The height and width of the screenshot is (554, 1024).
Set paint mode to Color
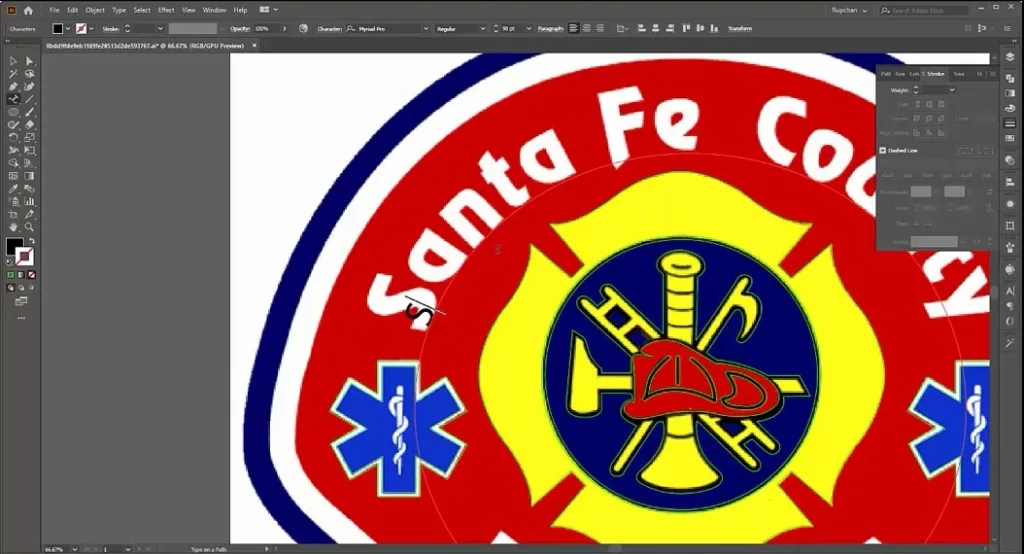(10, 275)
